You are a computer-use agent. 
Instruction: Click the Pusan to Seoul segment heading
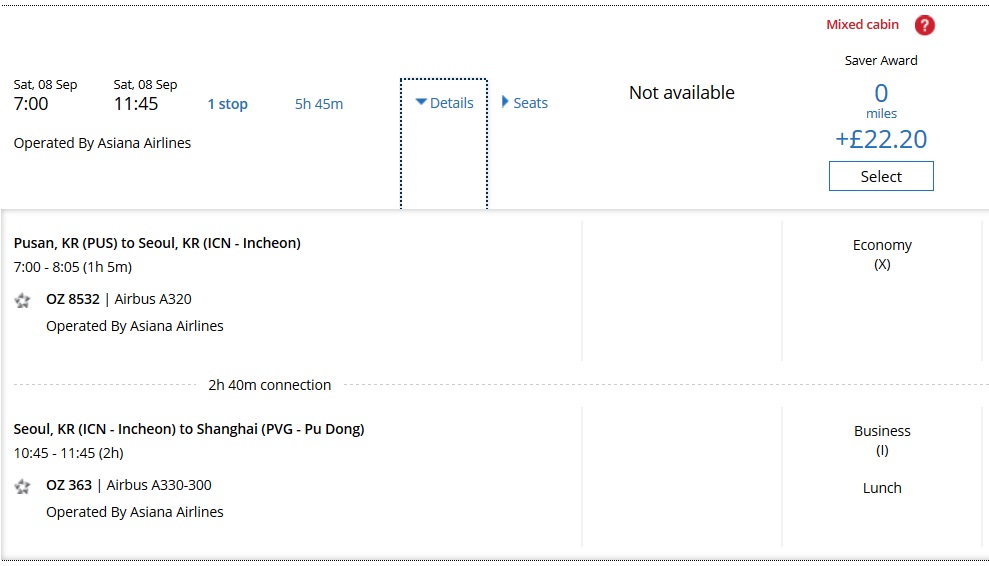coord(157,243)
